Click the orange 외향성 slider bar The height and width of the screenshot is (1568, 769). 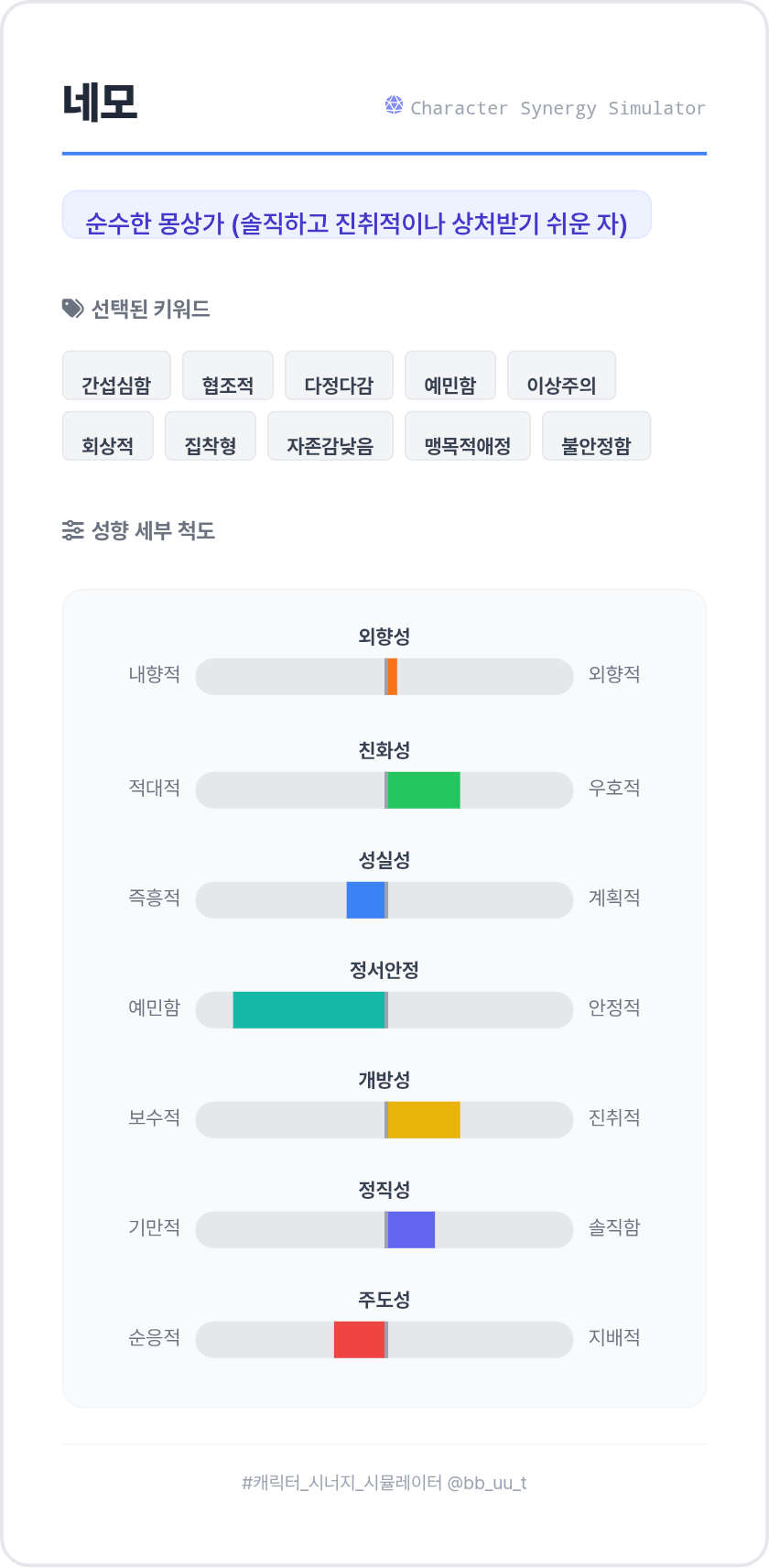click(392, 677)
